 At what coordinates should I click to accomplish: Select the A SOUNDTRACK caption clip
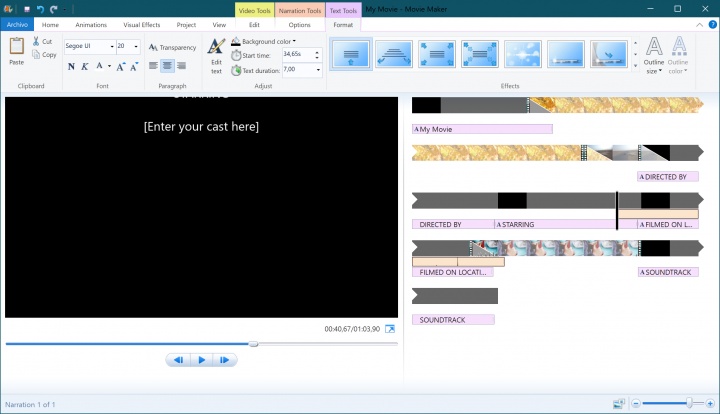(x=668, y=272)
